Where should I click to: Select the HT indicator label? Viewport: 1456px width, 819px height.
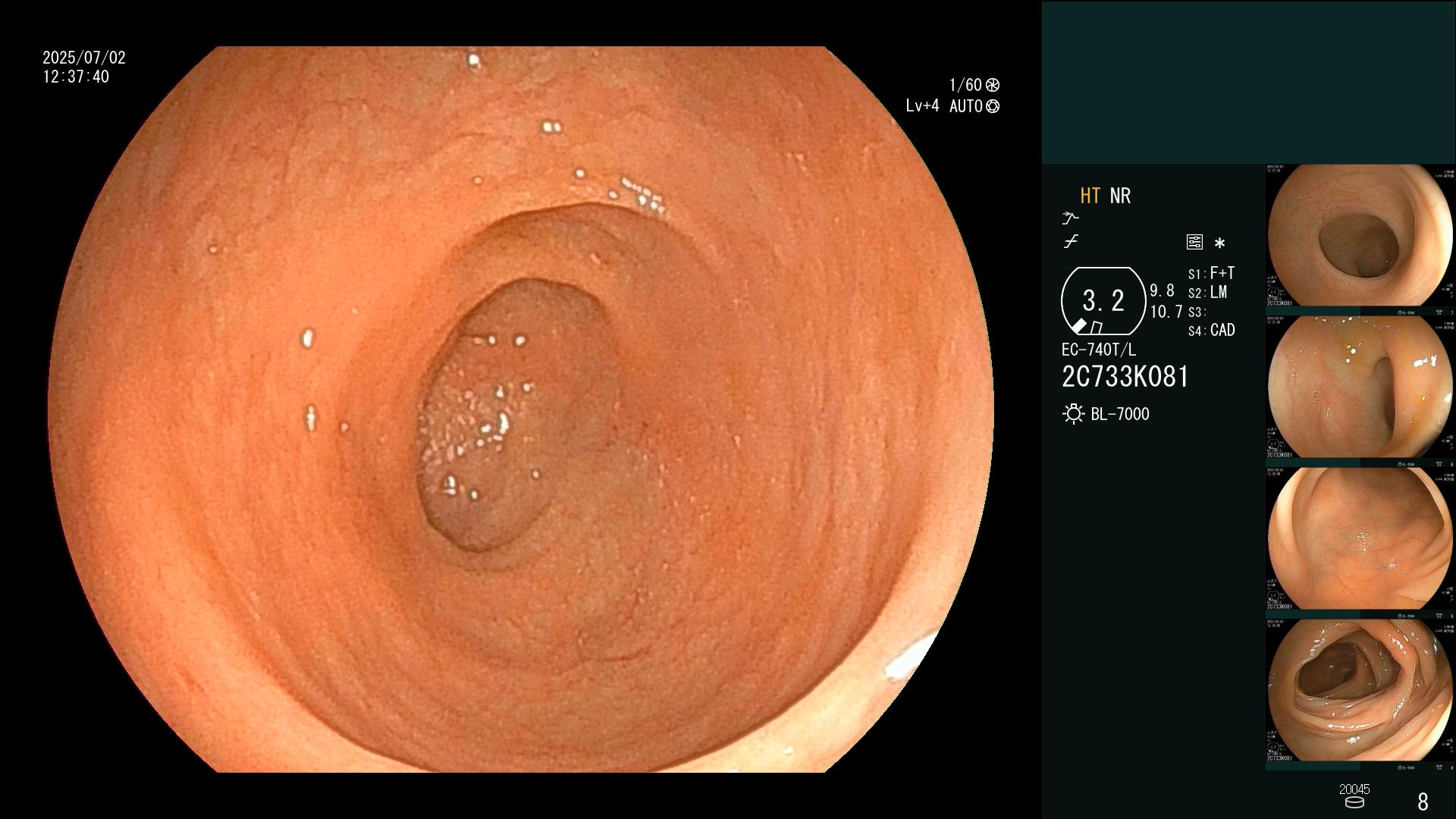[1090, 196]
